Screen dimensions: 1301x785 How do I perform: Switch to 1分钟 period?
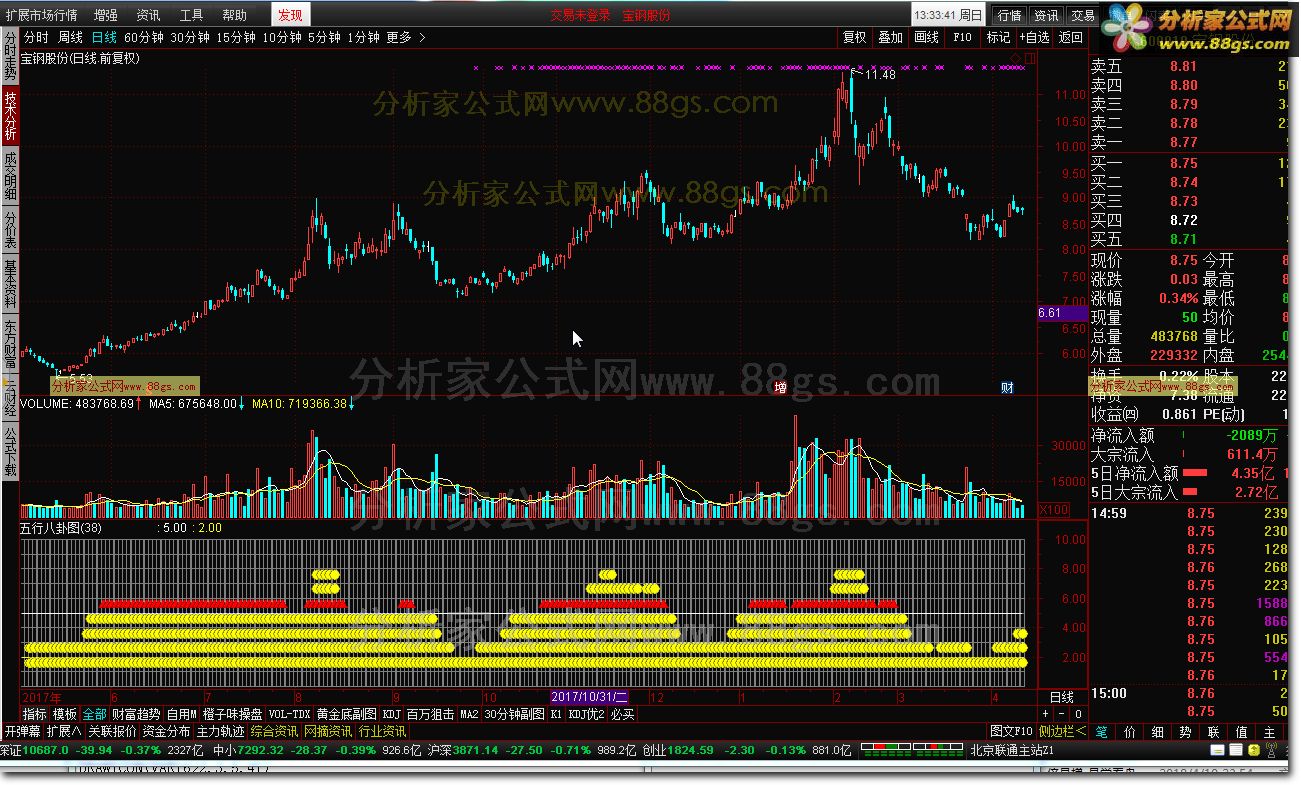point(363,37)
